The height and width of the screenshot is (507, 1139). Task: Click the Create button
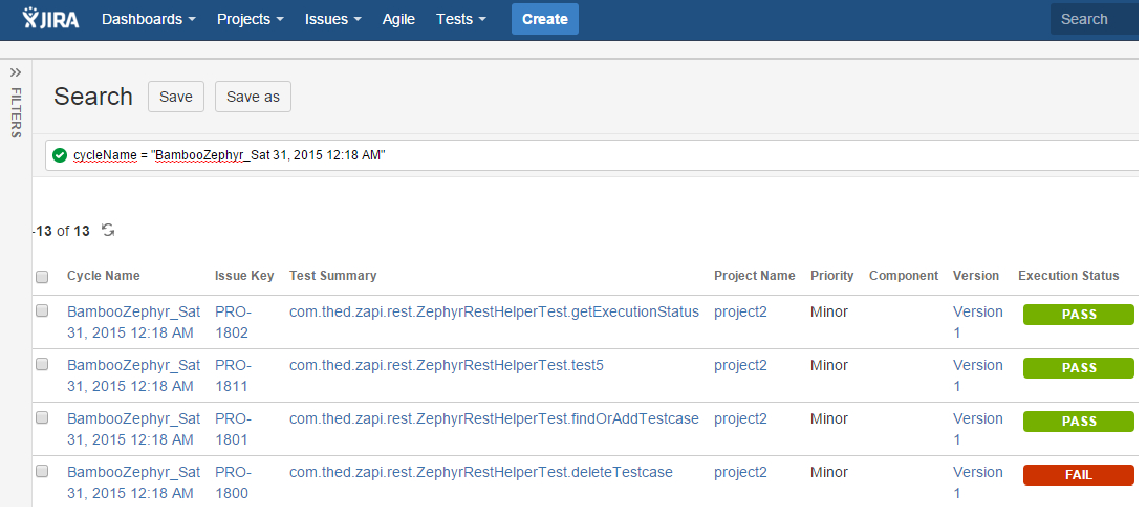click(545, 19)
